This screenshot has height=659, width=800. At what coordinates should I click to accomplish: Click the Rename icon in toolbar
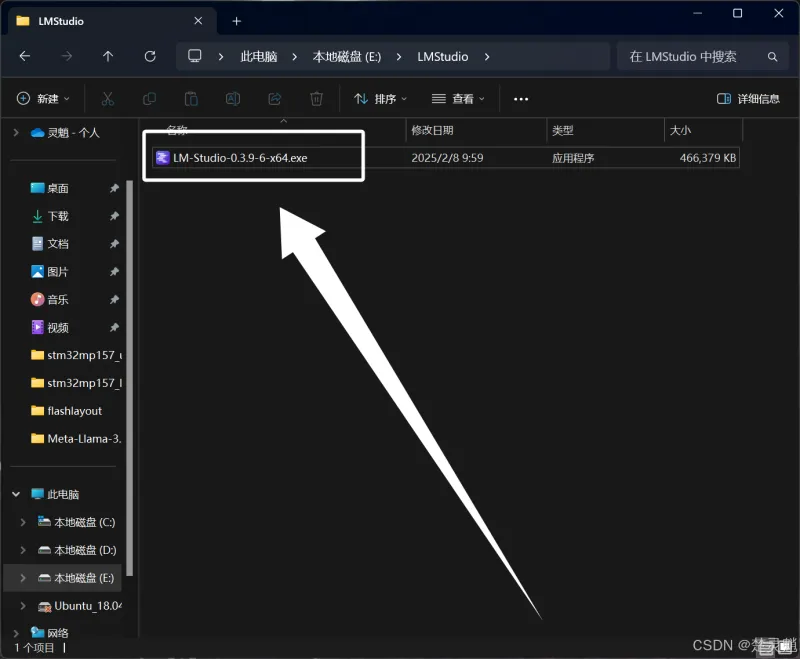tap(233, 99)
